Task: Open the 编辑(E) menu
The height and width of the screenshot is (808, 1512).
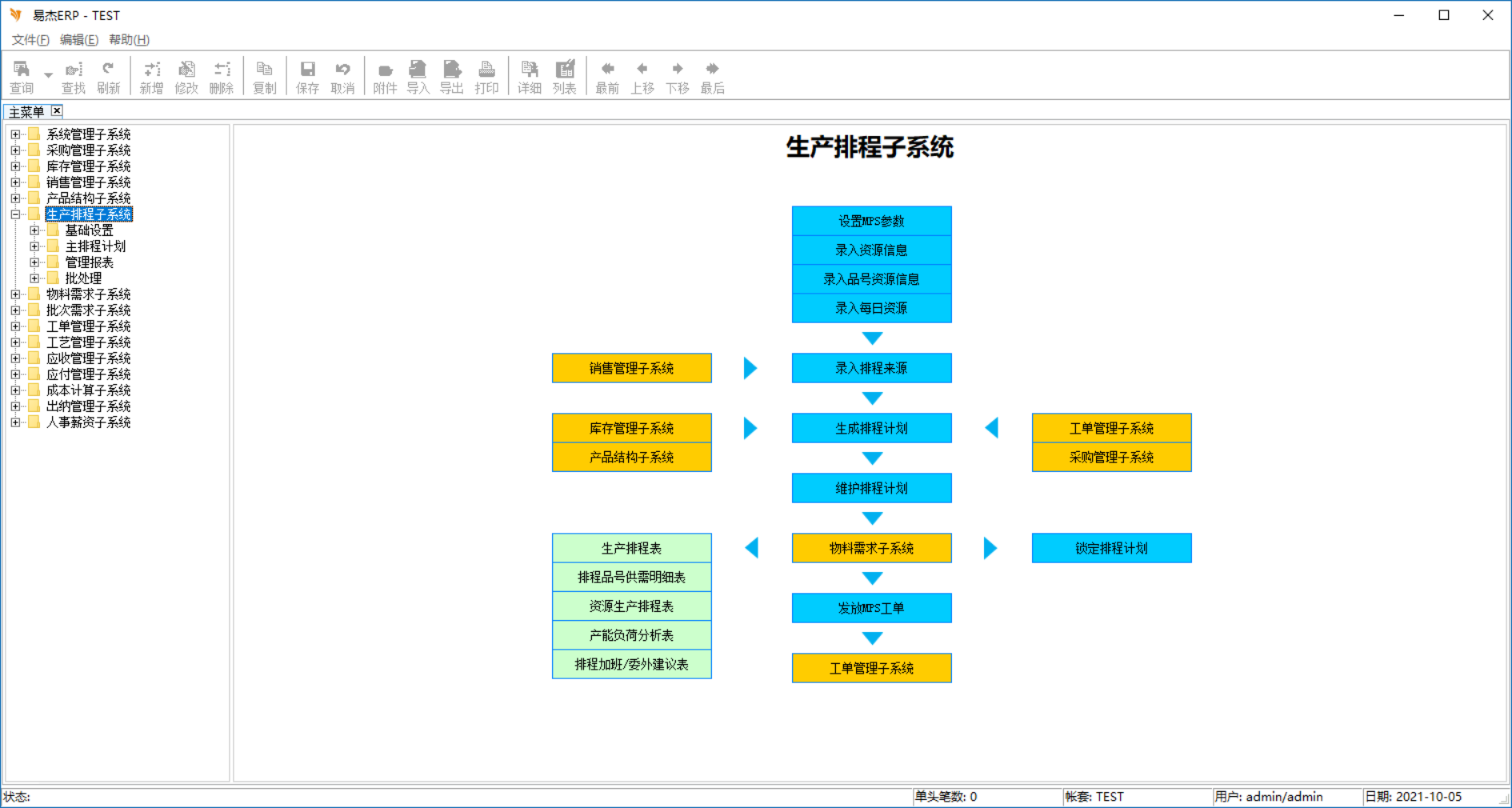Action: (79, 40)
